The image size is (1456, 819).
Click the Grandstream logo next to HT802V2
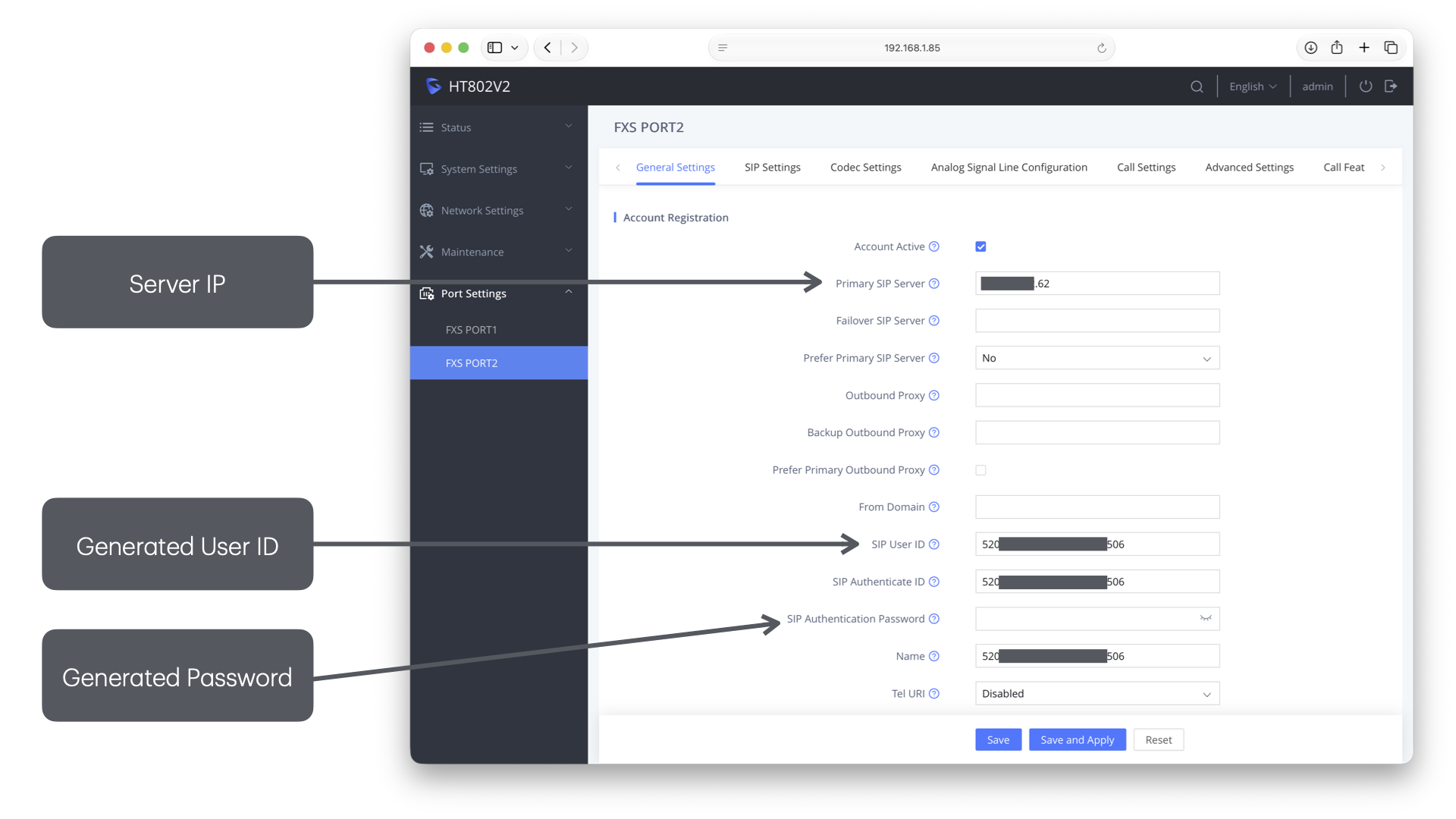pos(433,86)
